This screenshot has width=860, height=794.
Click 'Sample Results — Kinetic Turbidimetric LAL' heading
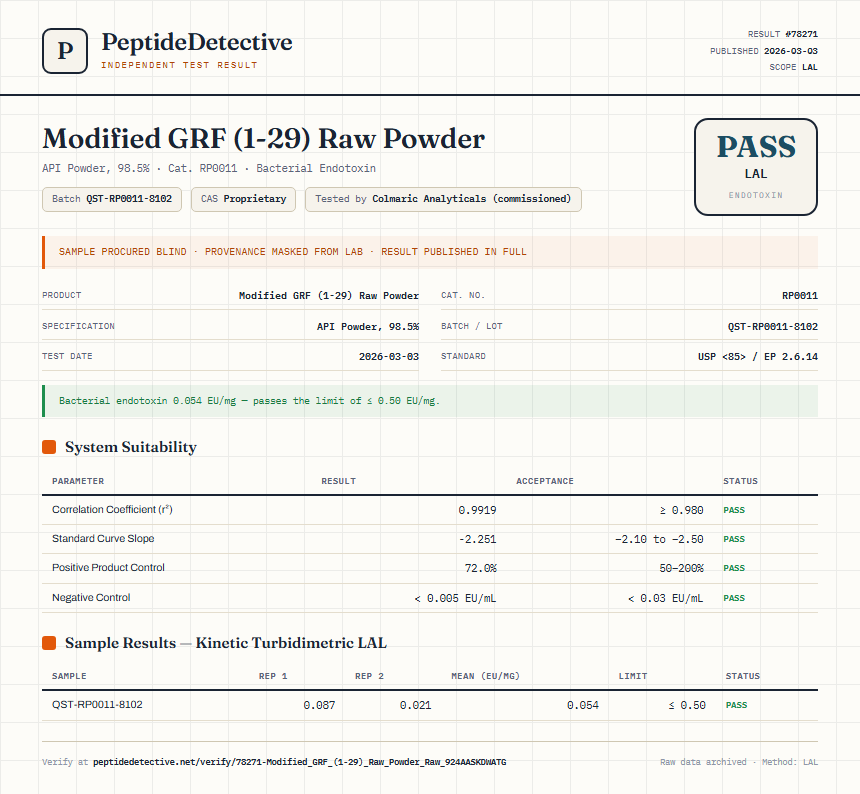pyautogui.click(x=226, y=643)
